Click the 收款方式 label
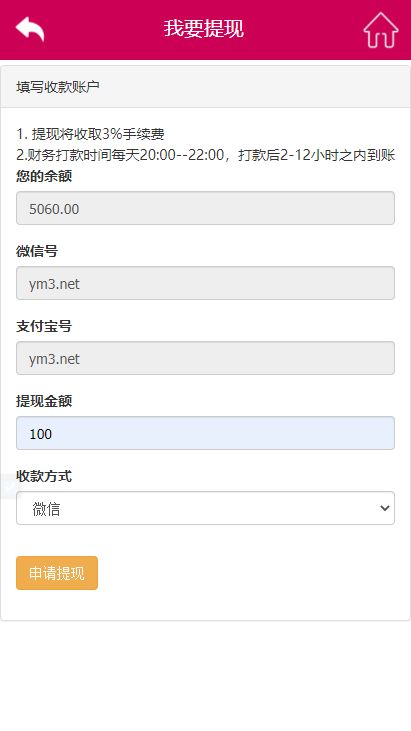The image size is (411, 731). coord(44,477)
